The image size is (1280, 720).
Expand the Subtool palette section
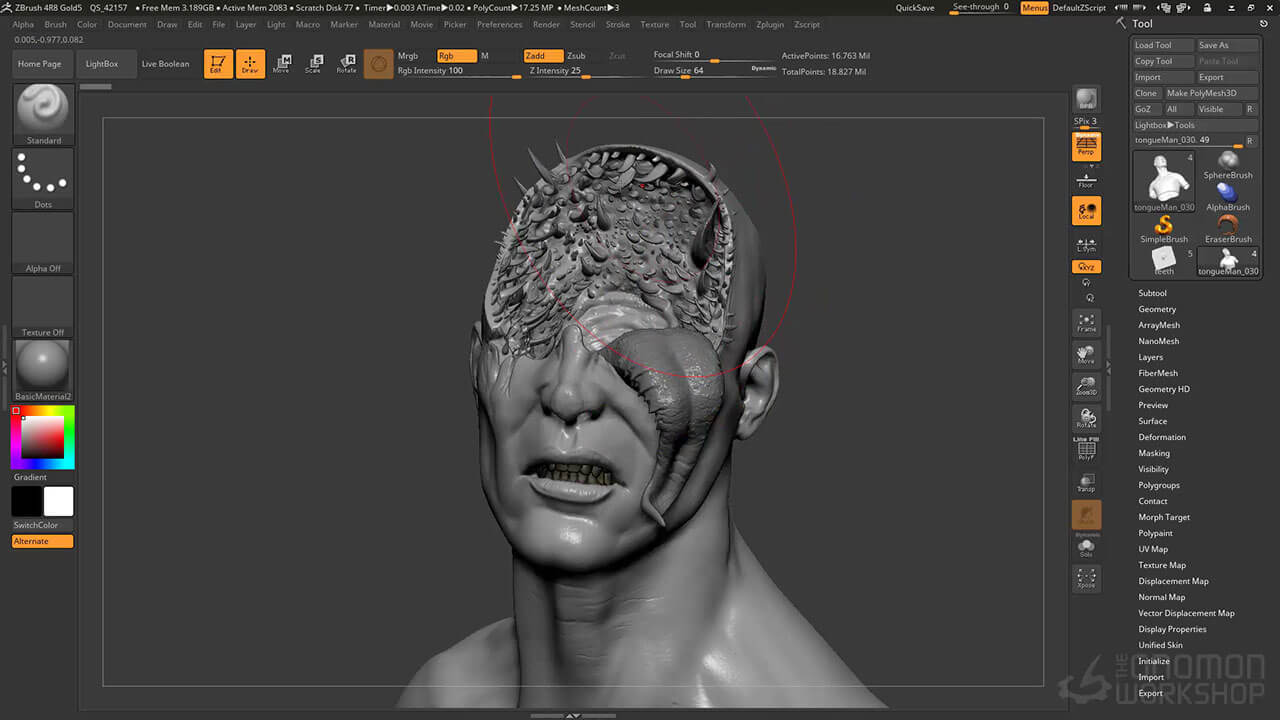tap(1152, 293)
